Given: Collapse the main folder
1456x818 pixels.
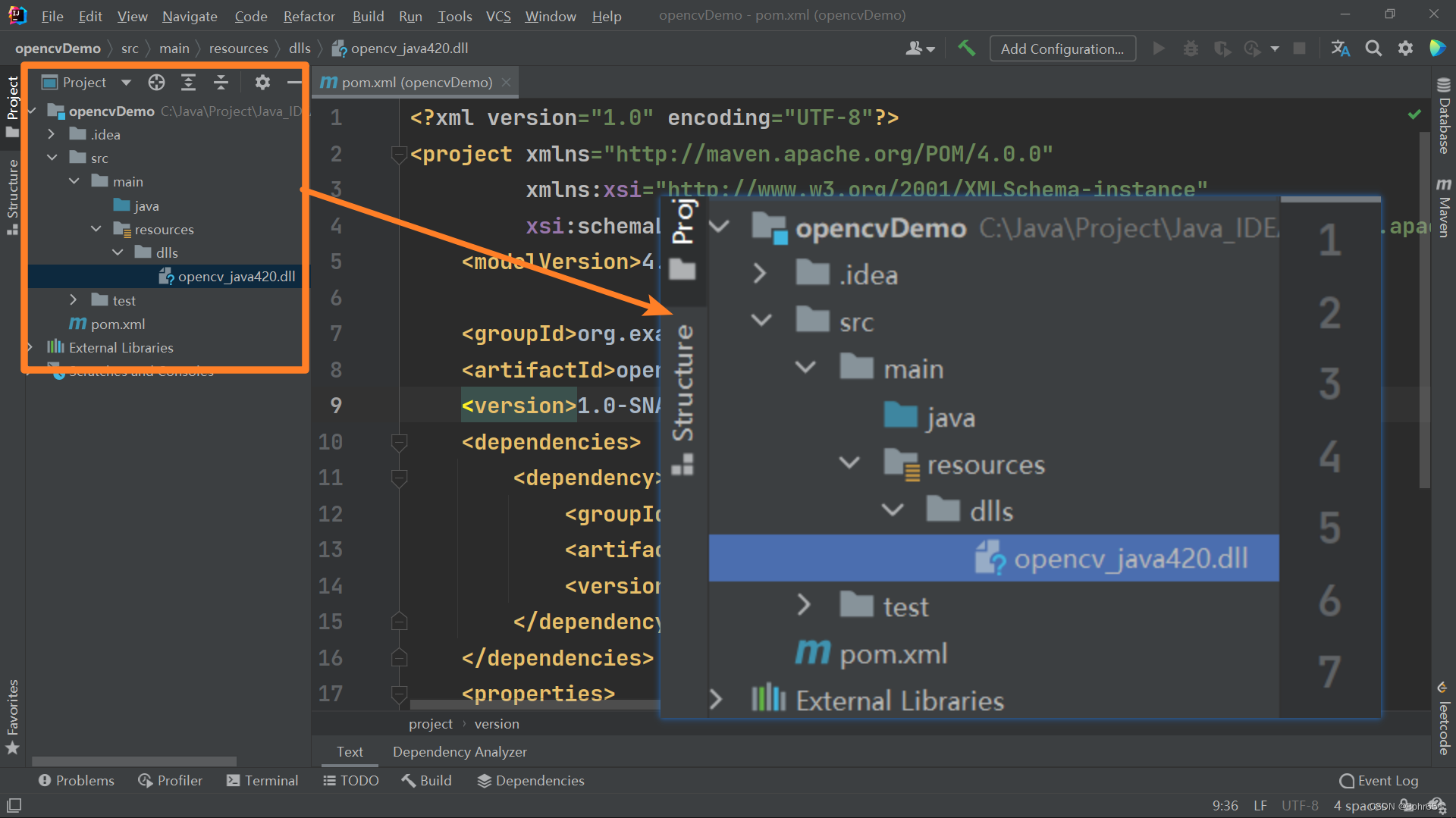Looking at the screenshot, I should tap(74, 182).
